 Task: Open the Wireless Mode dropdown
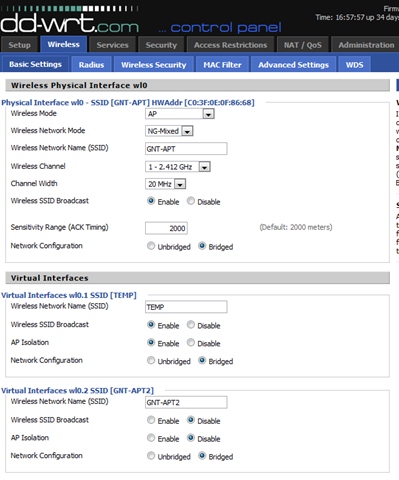[180, 114]
